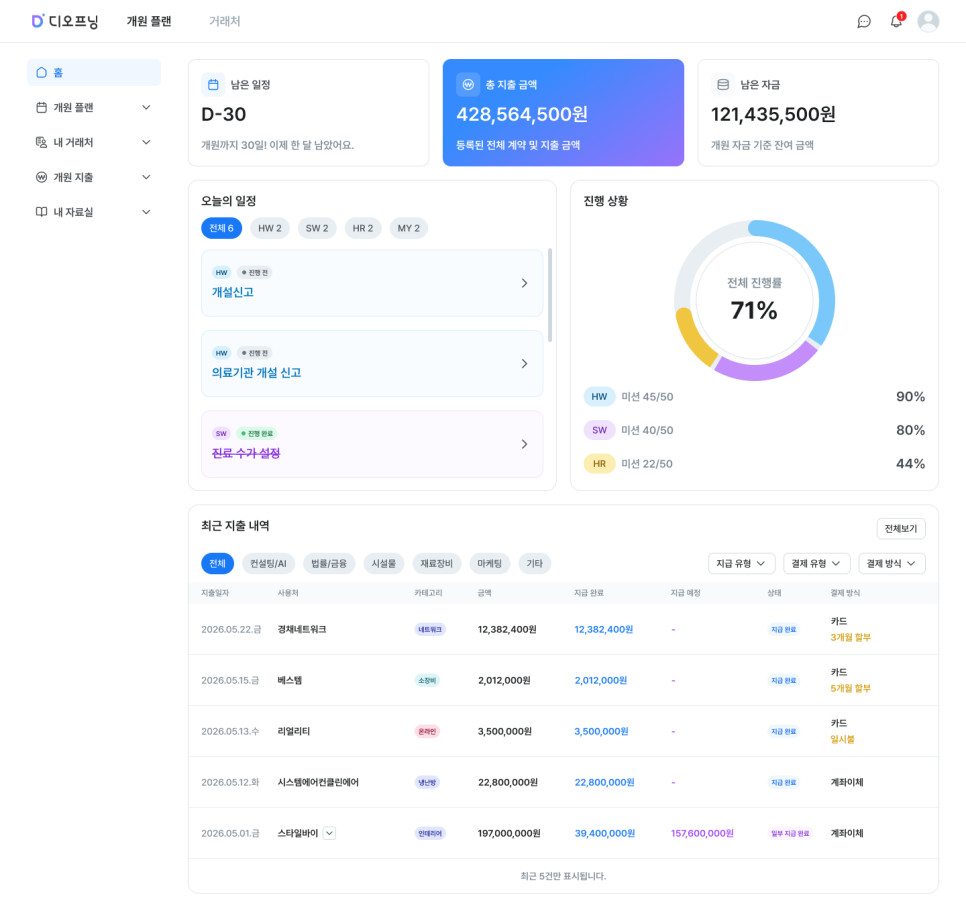The height and width of the screenshot is (907, 966).
Task: Click the 71% progress donut chart
Action: click(x=754, y=301)
